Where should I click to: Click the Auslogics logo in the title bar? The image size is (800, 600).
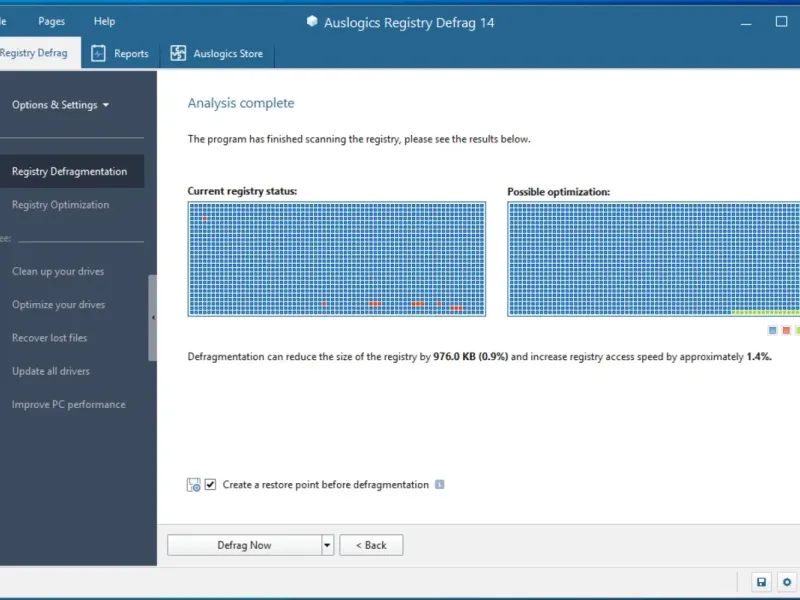click(x=312, y=22)
